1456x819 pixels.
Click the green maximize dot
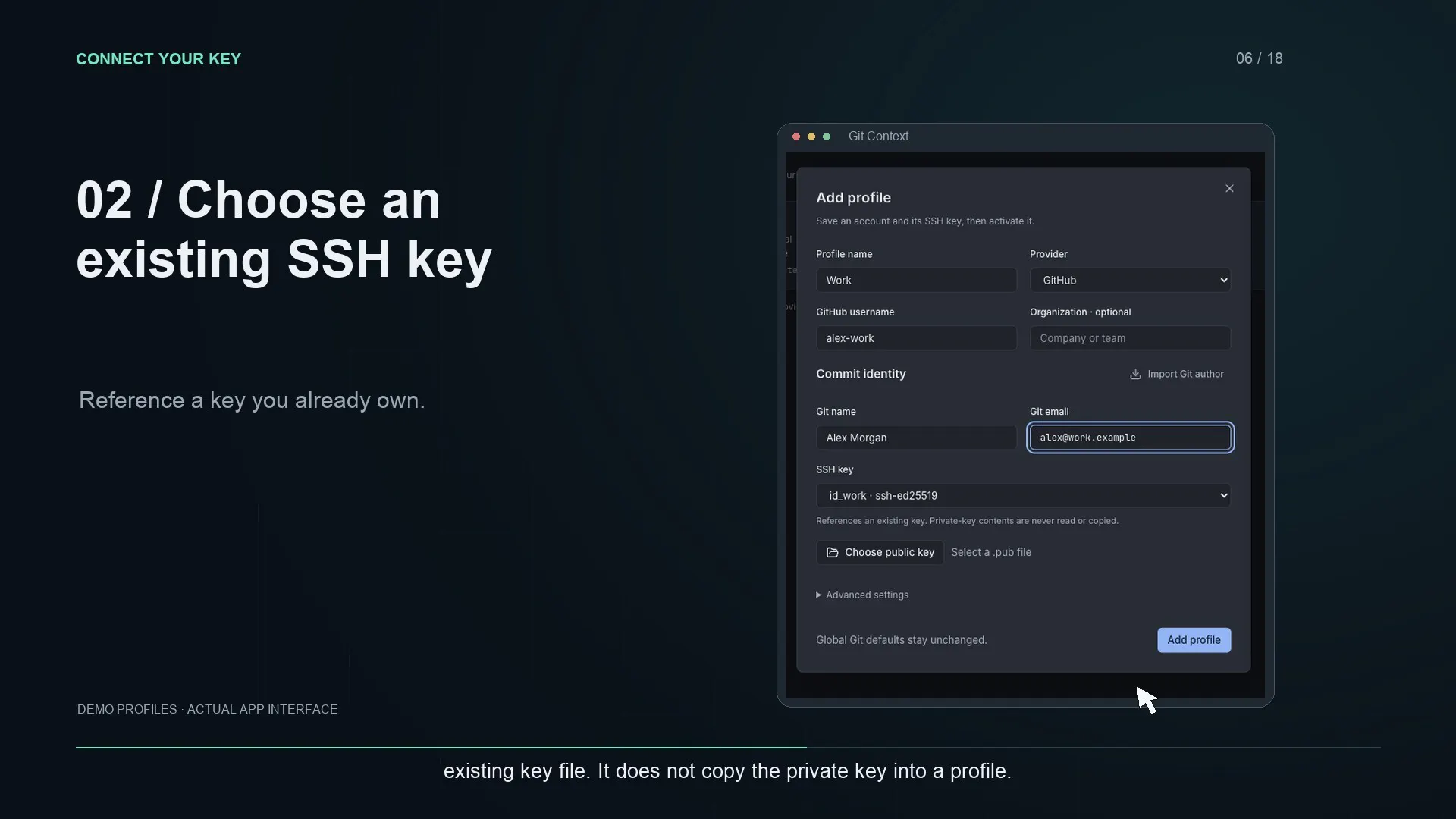coord(827,136)
